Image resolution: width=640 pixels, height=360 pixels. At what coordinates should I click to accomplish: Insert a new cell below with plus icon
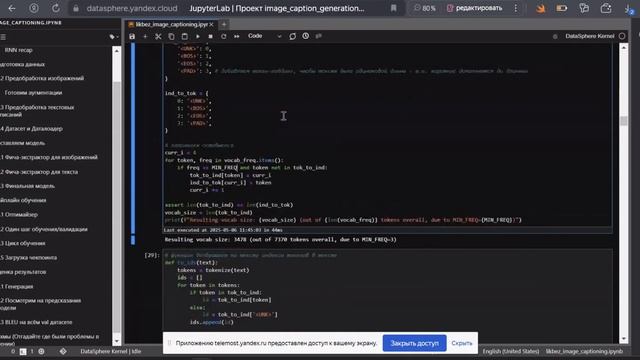(145, 36)
